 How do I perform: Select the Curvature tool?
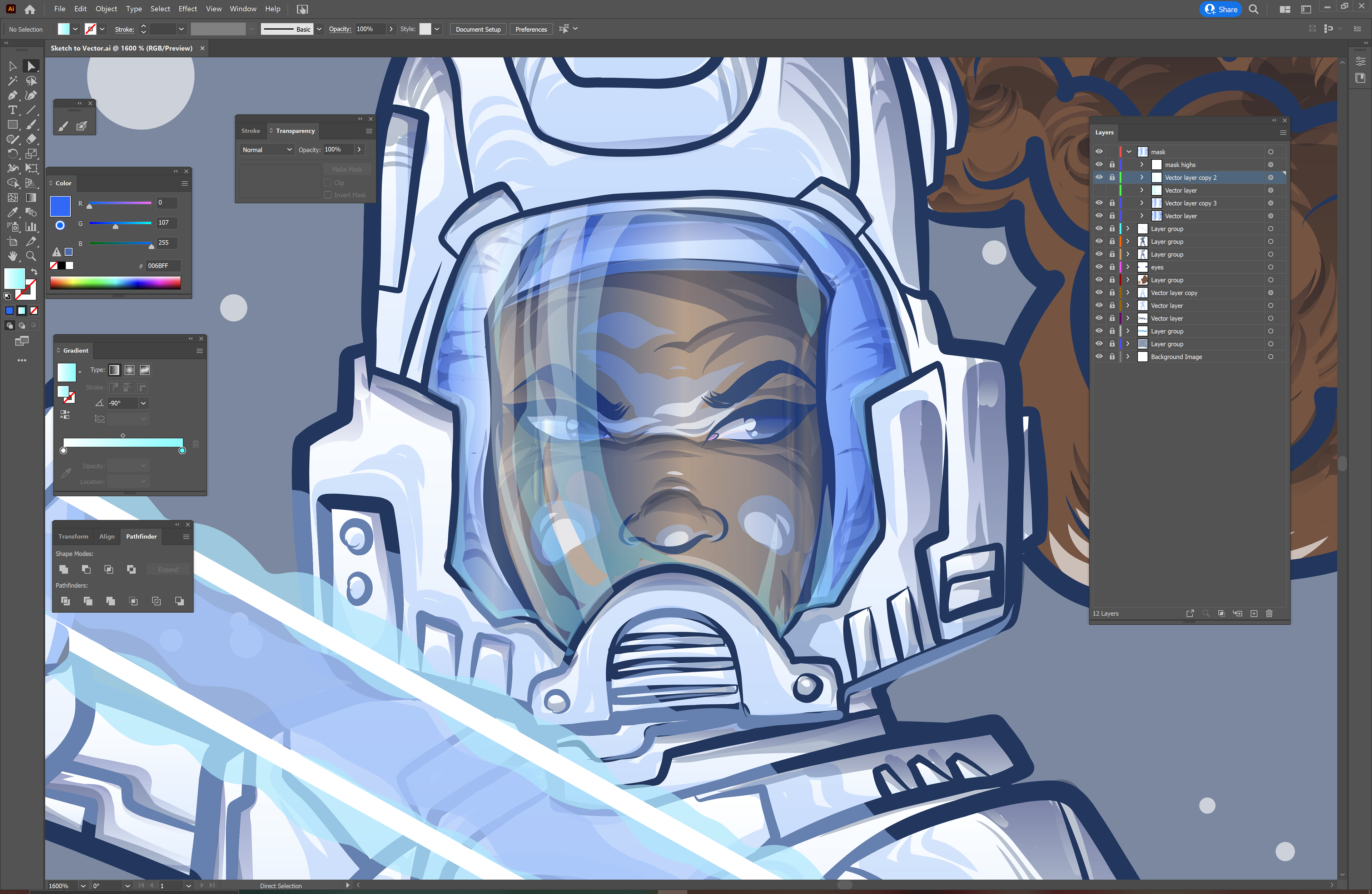(31, 96)
